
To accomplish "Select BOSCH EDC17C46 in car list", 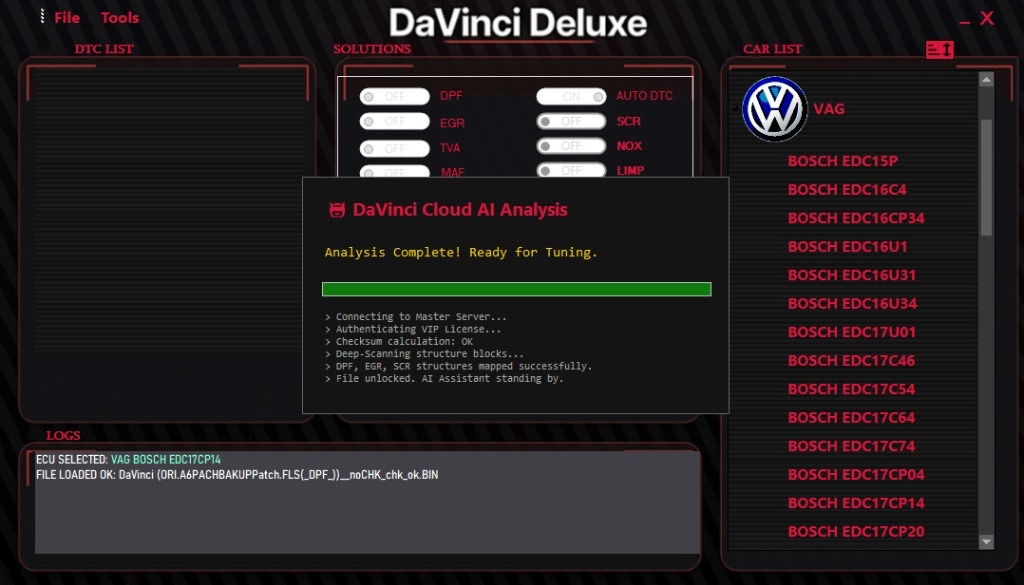I will 851,361.
